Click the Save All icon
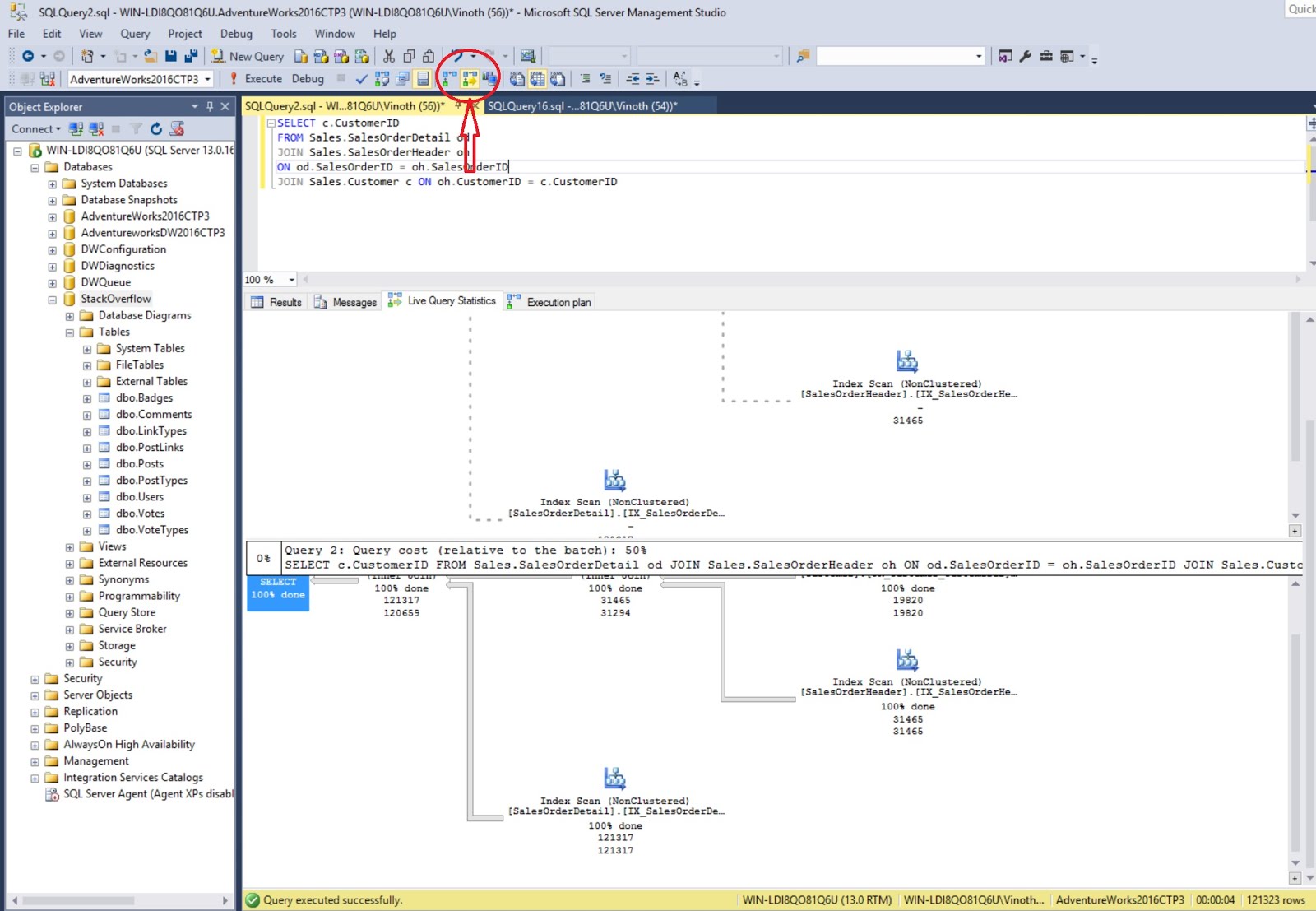The image size is (1316, 911). 191,56
